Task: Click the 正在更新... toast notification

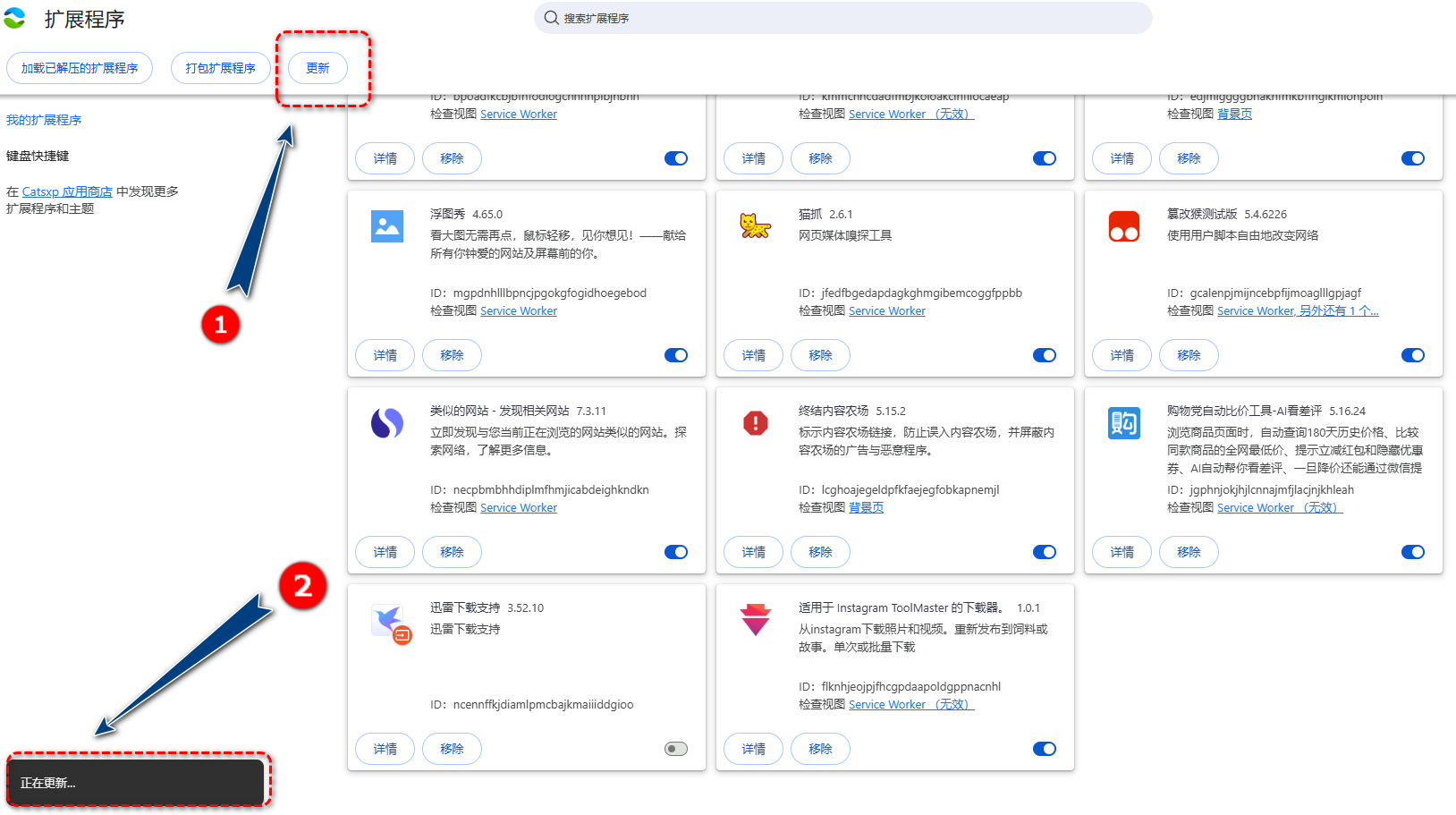Action: pos(136,782)
